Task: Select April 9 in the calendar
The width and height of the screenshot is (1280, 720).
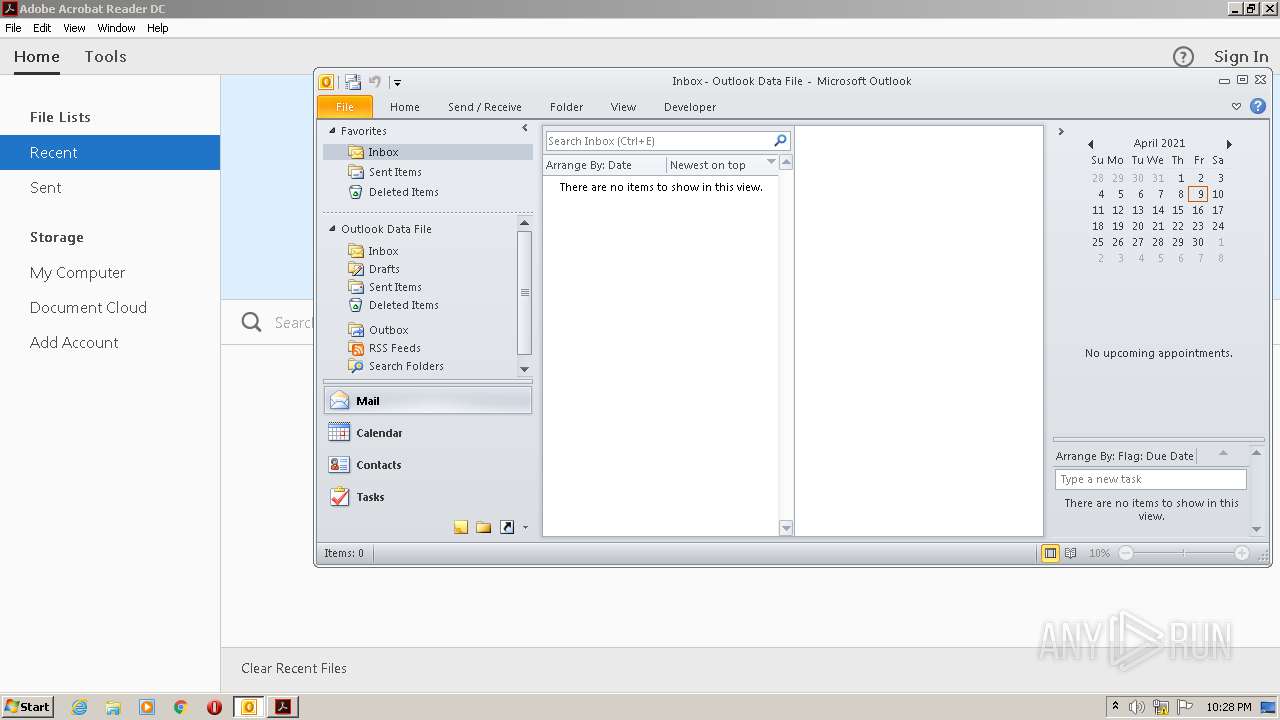Action: 1198,194
